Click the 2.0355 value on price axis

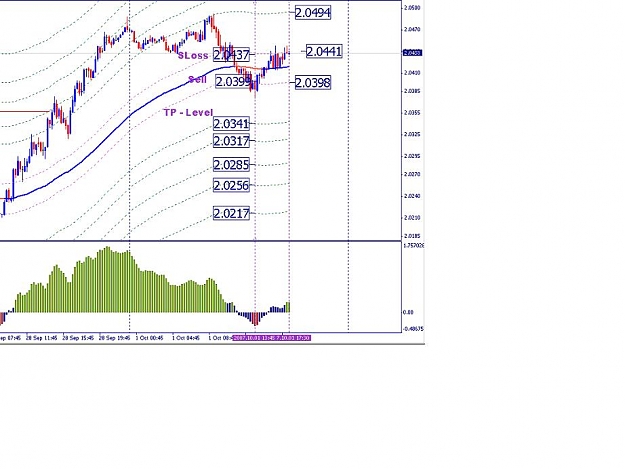click(412, 113)
